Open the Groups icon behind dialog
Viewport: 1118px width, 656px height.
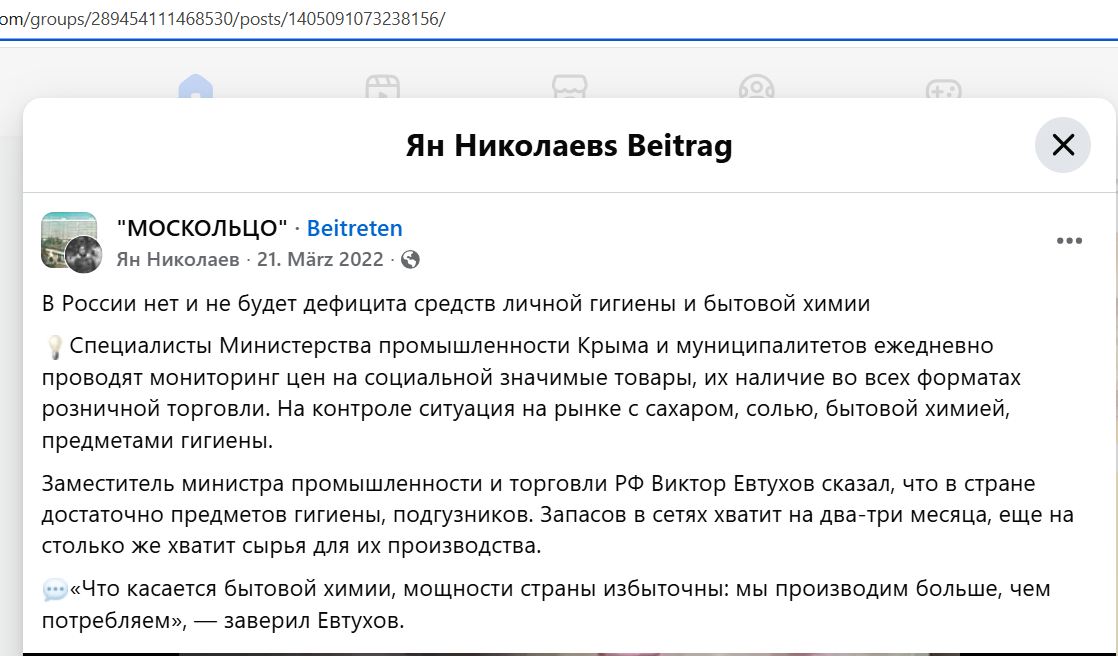pyautogui.click(x=757, y=86)
